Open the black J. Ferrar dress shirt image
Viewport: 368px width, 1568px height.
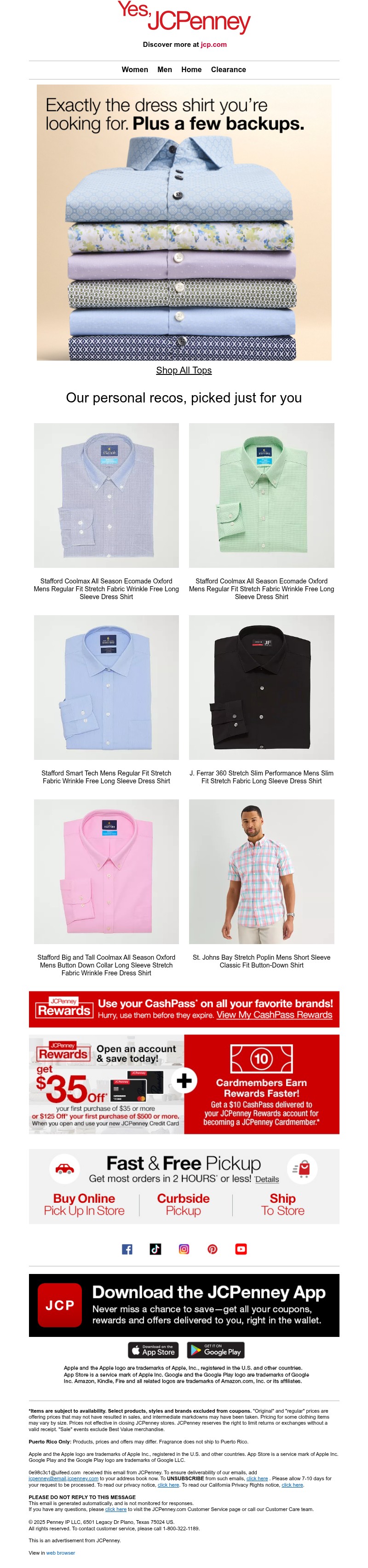261,687
